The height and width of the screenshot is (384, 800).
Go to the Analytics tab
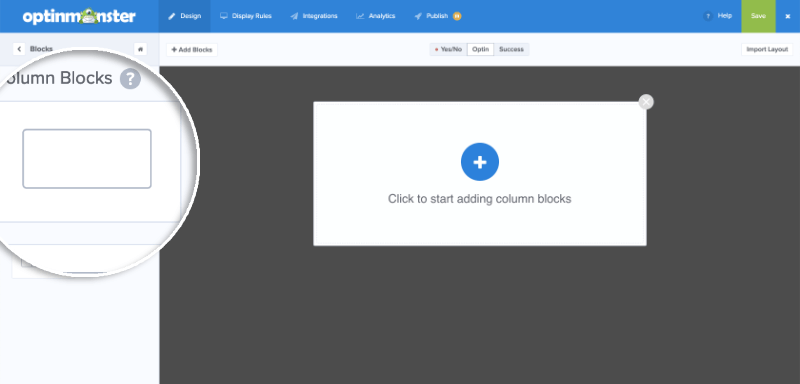[x=376, y=16]
